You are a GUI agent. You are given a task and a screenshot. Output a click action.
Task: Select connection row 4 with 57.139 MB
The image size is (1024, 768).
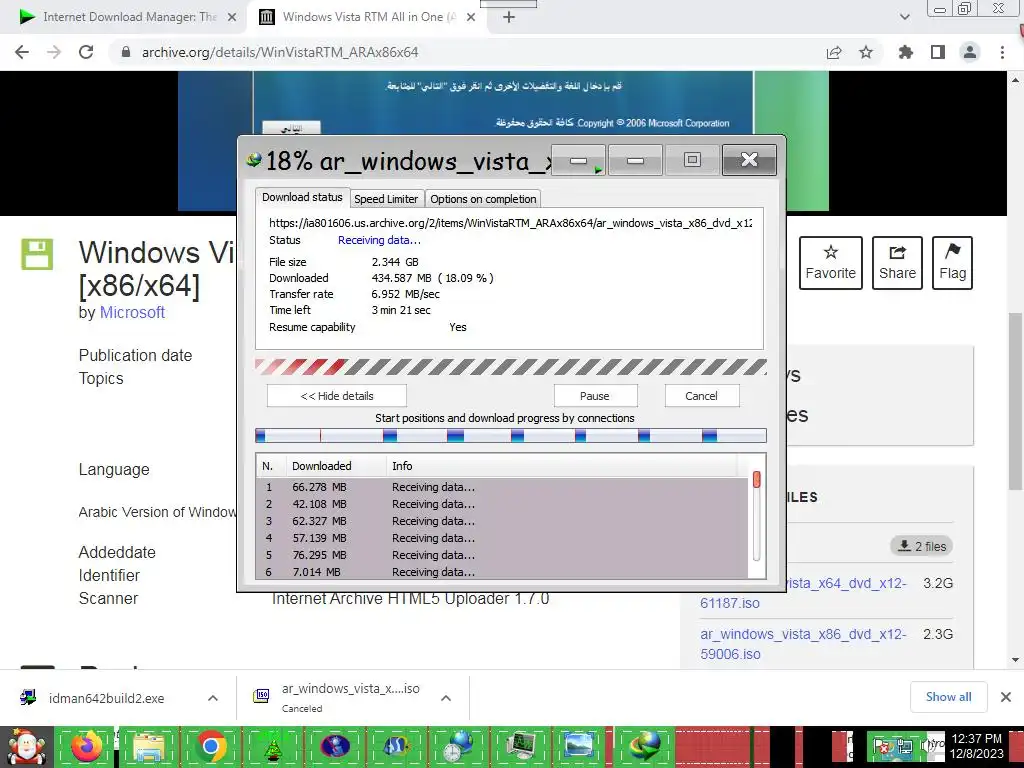coord(502,538)
